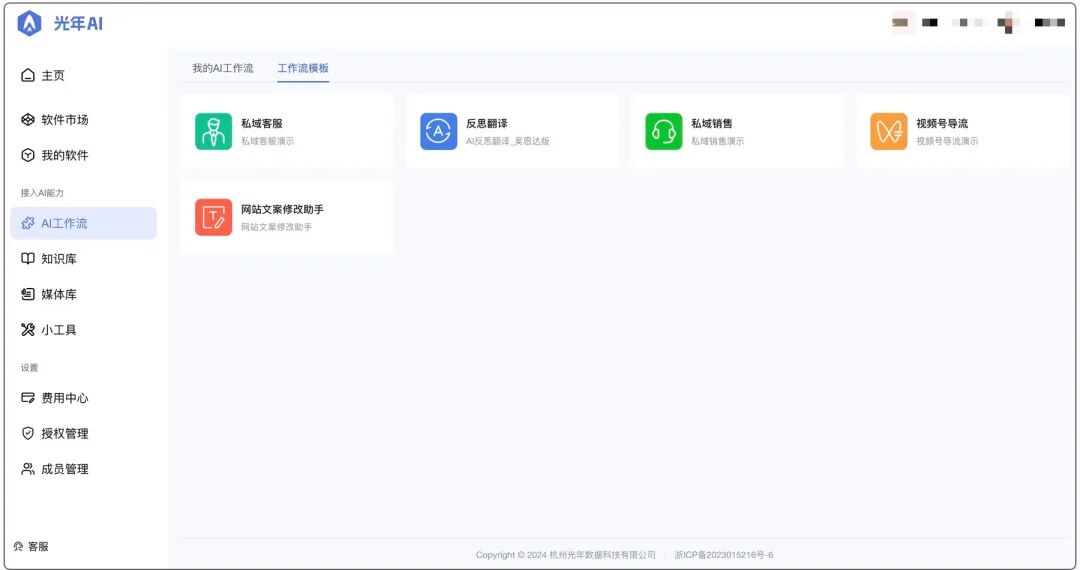Click the 授权管理 shield icon
The image size is (1080, 570).
pos(28,433)
